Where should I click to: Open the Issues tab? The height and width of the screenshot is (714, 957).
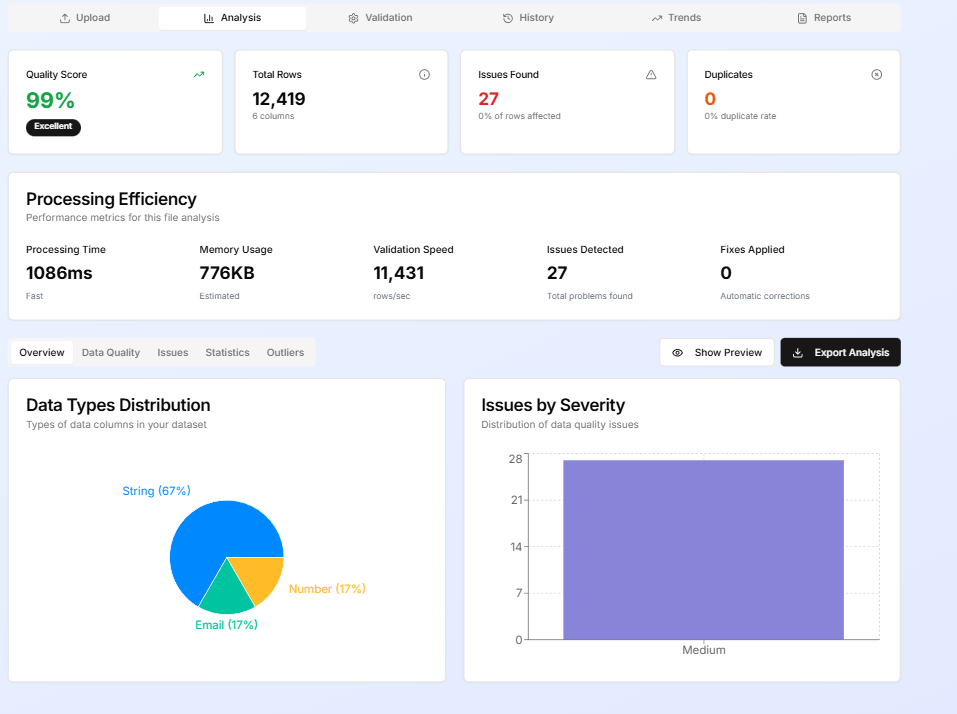172,352
